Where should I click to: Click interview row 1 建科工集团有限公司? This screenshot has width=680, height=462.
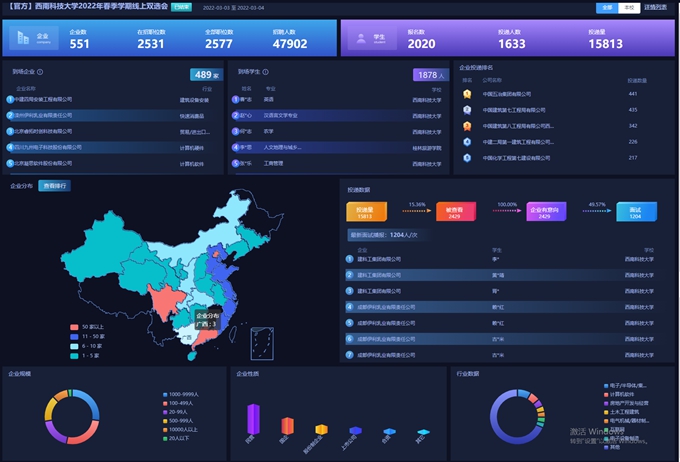pos(502,259)
